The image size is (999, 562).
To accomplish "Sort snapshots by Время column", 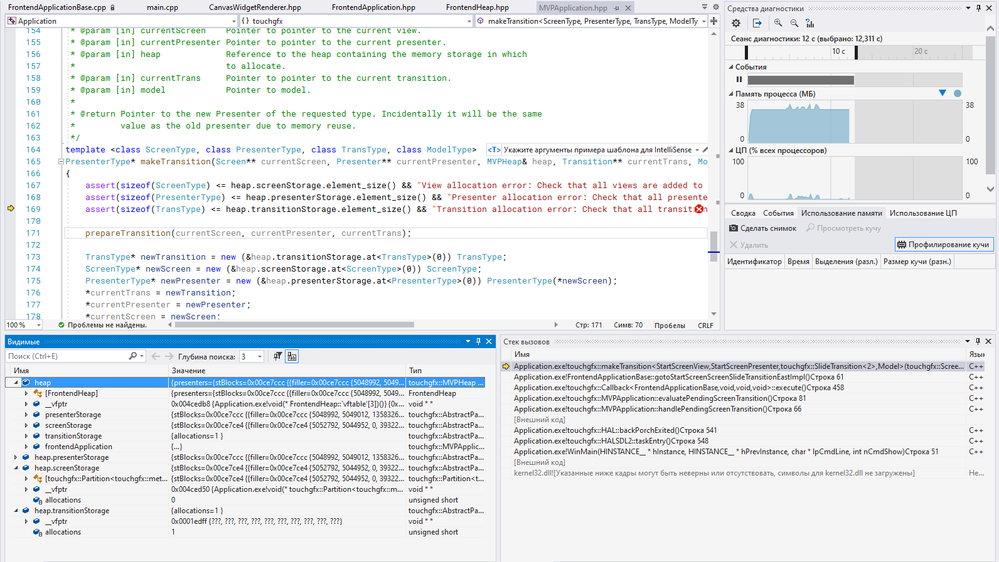I will (798, 261).
